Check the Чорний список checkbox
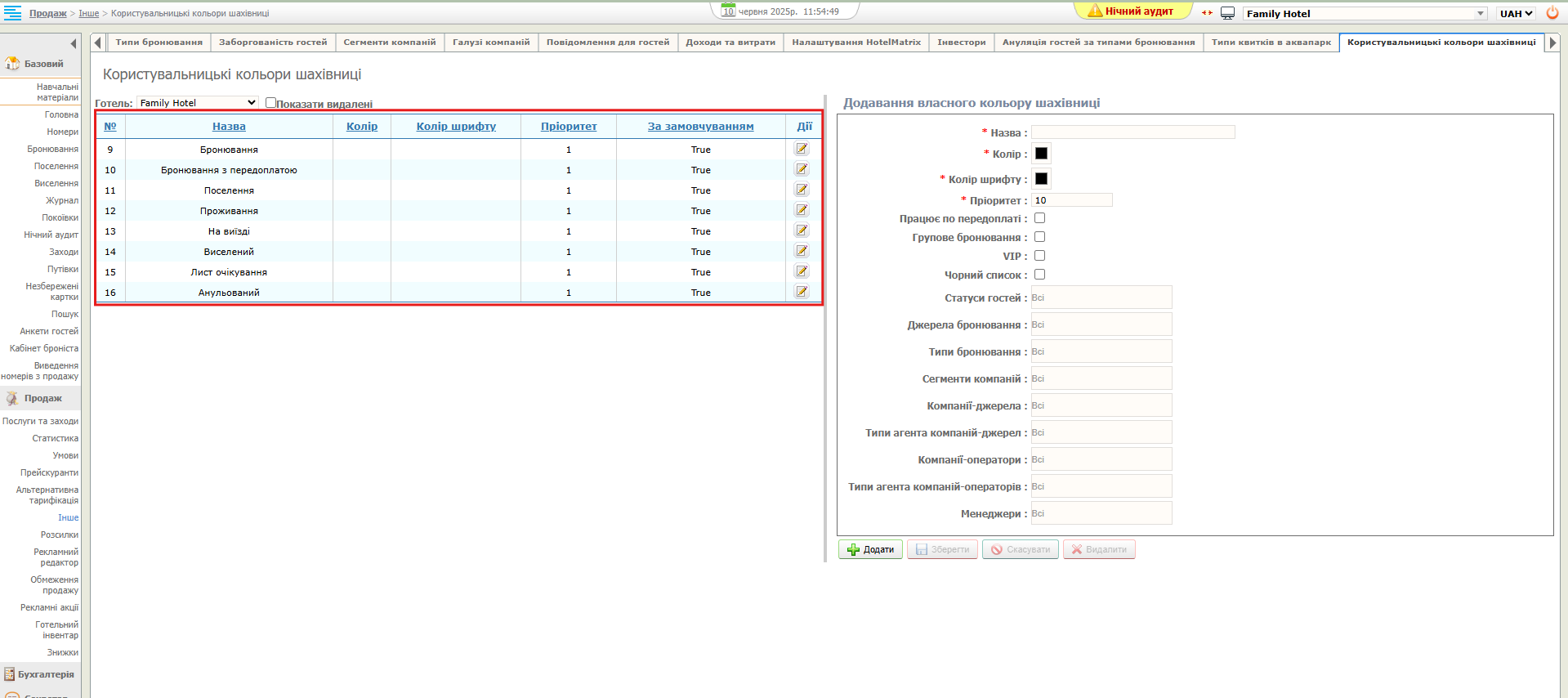The image size is (1568, 698). click(x=1039, y=275)
